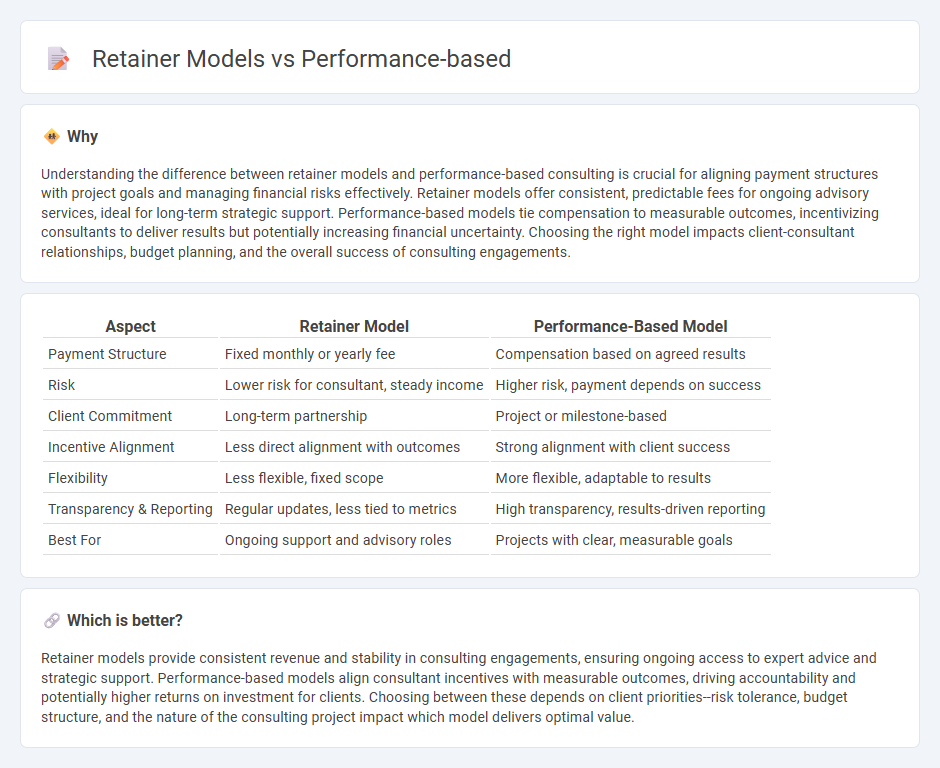Click the 'Performance-Based Model' column header

631,326
